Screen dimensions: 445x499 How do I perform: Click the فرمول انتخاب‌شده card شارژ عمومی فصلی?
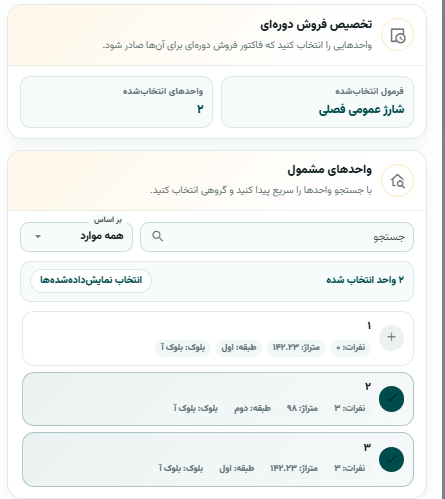pos(317,102)
